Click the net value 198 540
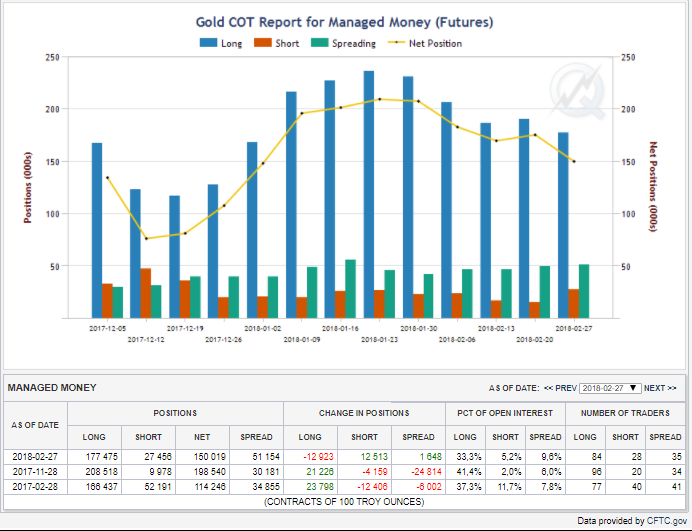Image resolution: width=692 pixels, height=531 pixels. [x=210, y=472]
